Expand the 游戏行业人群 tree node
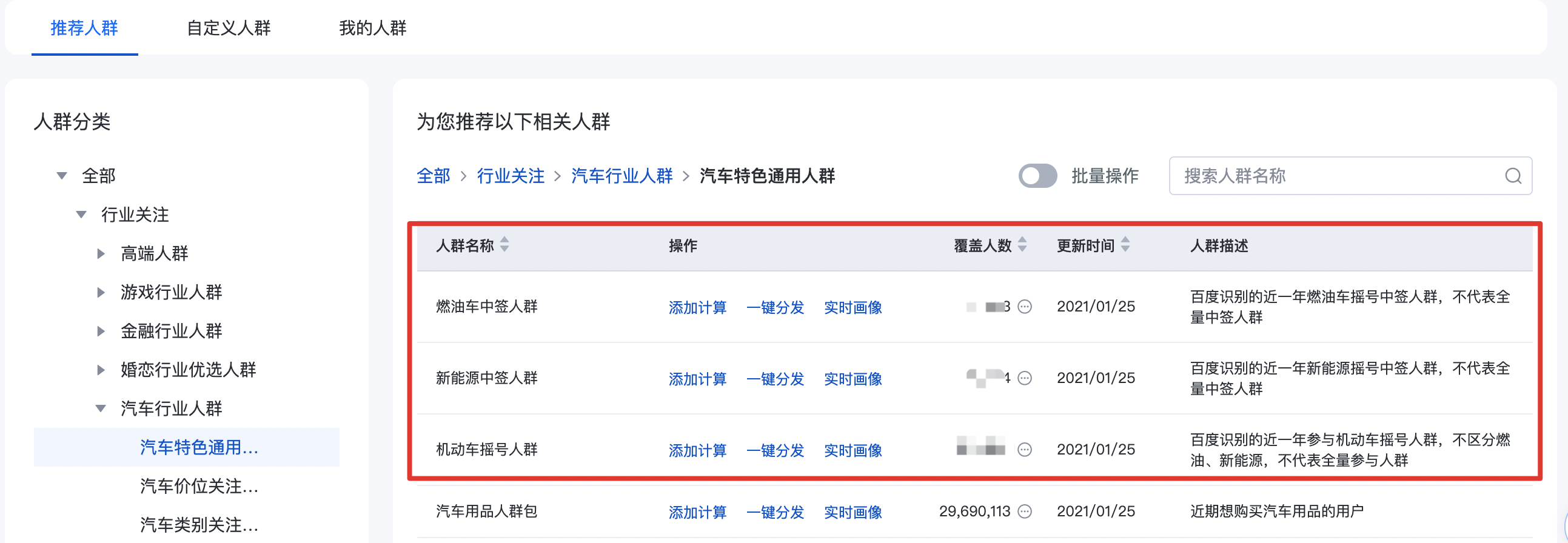Viewport: 1568px width, 543px height. click(101, 293)
